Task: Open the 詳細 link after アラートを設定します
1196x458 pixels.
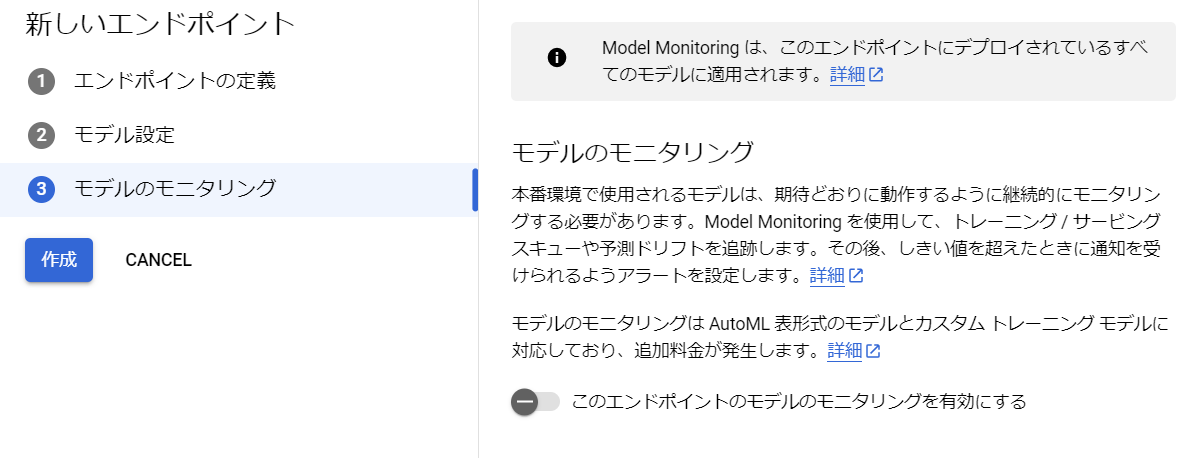Action: (x=827, y=276)
